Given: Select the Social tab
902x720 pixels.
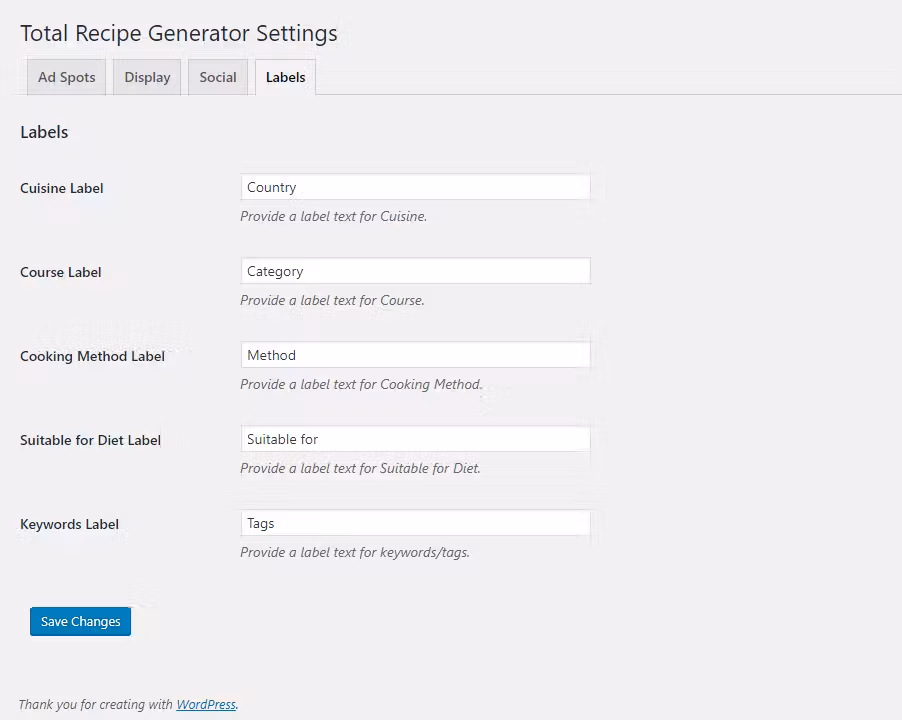Looking at the screenshot, I should (217, 77).
